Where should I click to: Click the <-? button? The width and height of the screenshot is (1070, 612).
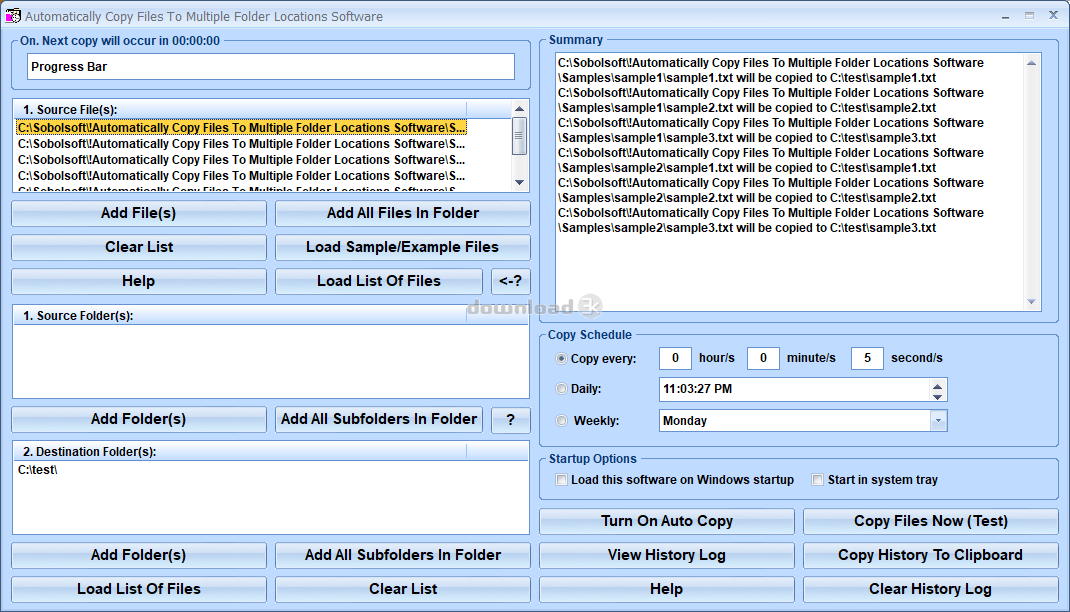point(510,281)
